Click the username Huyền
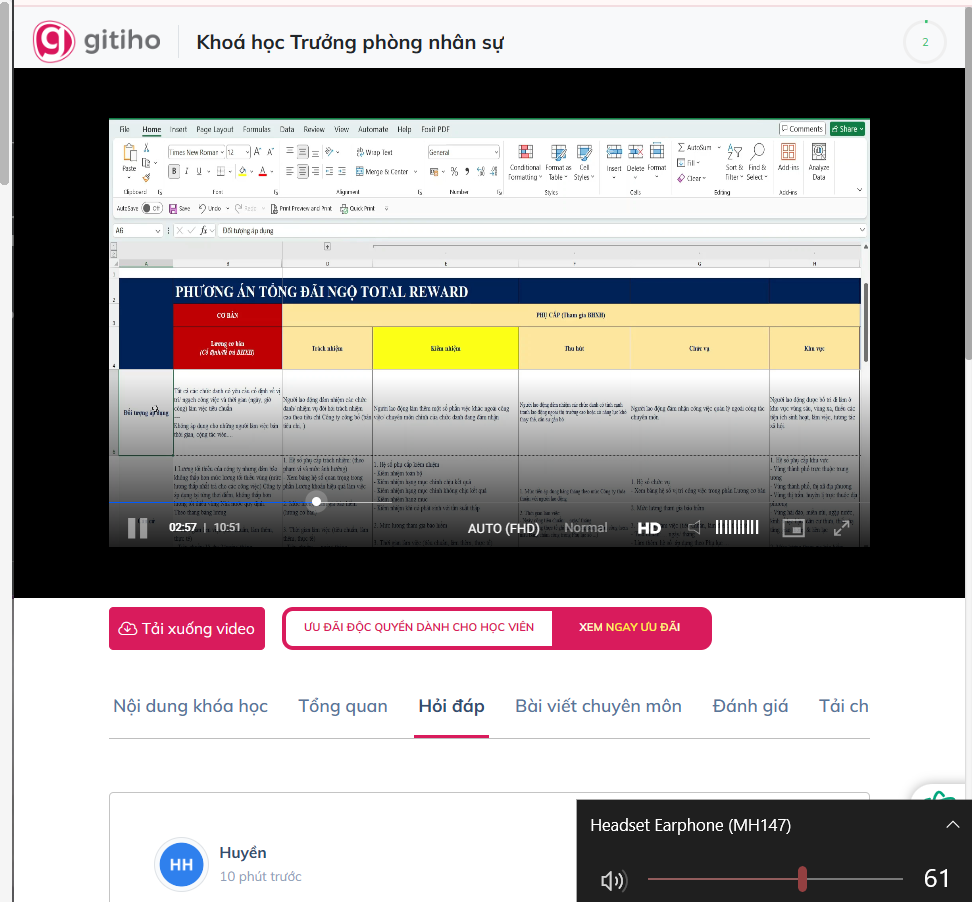 pos(243,853)
